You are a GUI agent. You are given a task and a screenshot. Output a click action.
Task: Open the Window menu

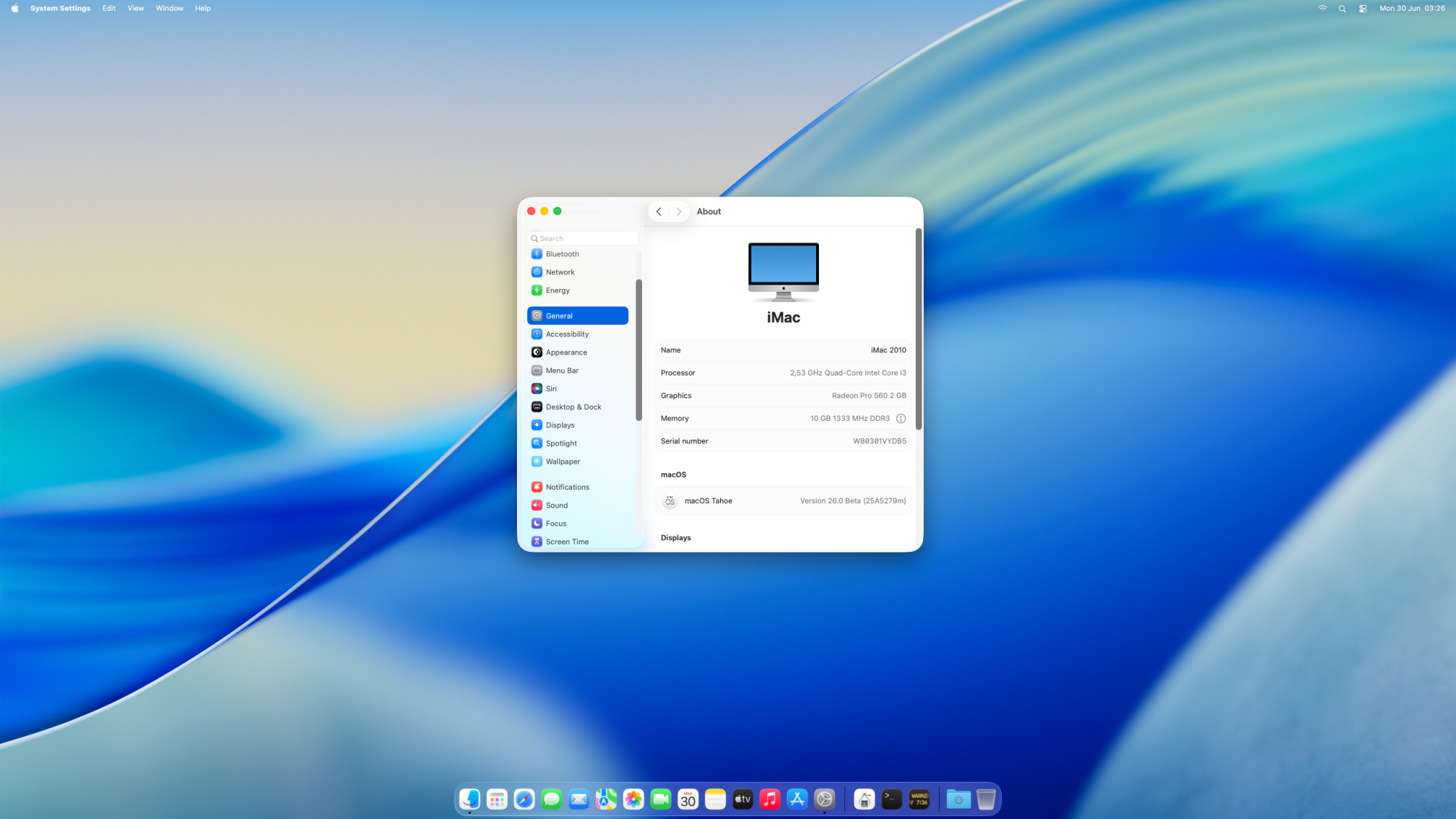(x=169, y=8)
